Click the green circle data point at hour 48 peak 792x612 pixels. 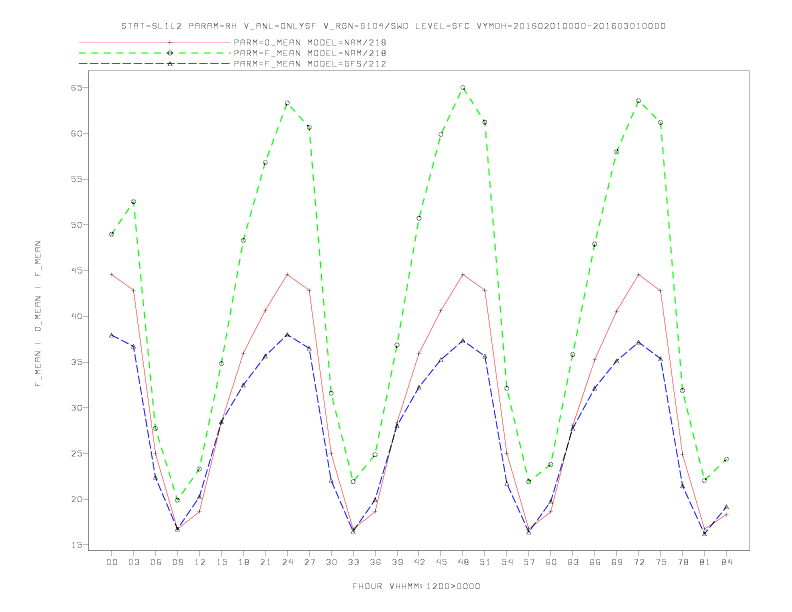pos(463,88)
